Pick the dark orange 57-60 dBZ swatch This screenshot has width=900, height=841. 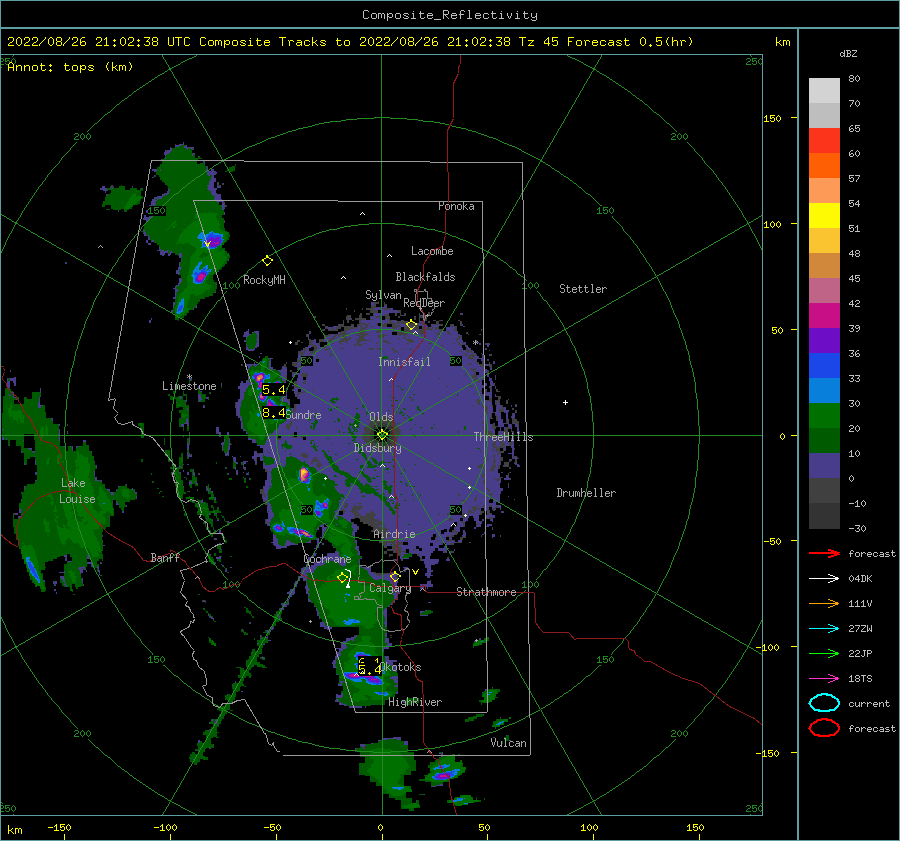(x=824, y=166)
